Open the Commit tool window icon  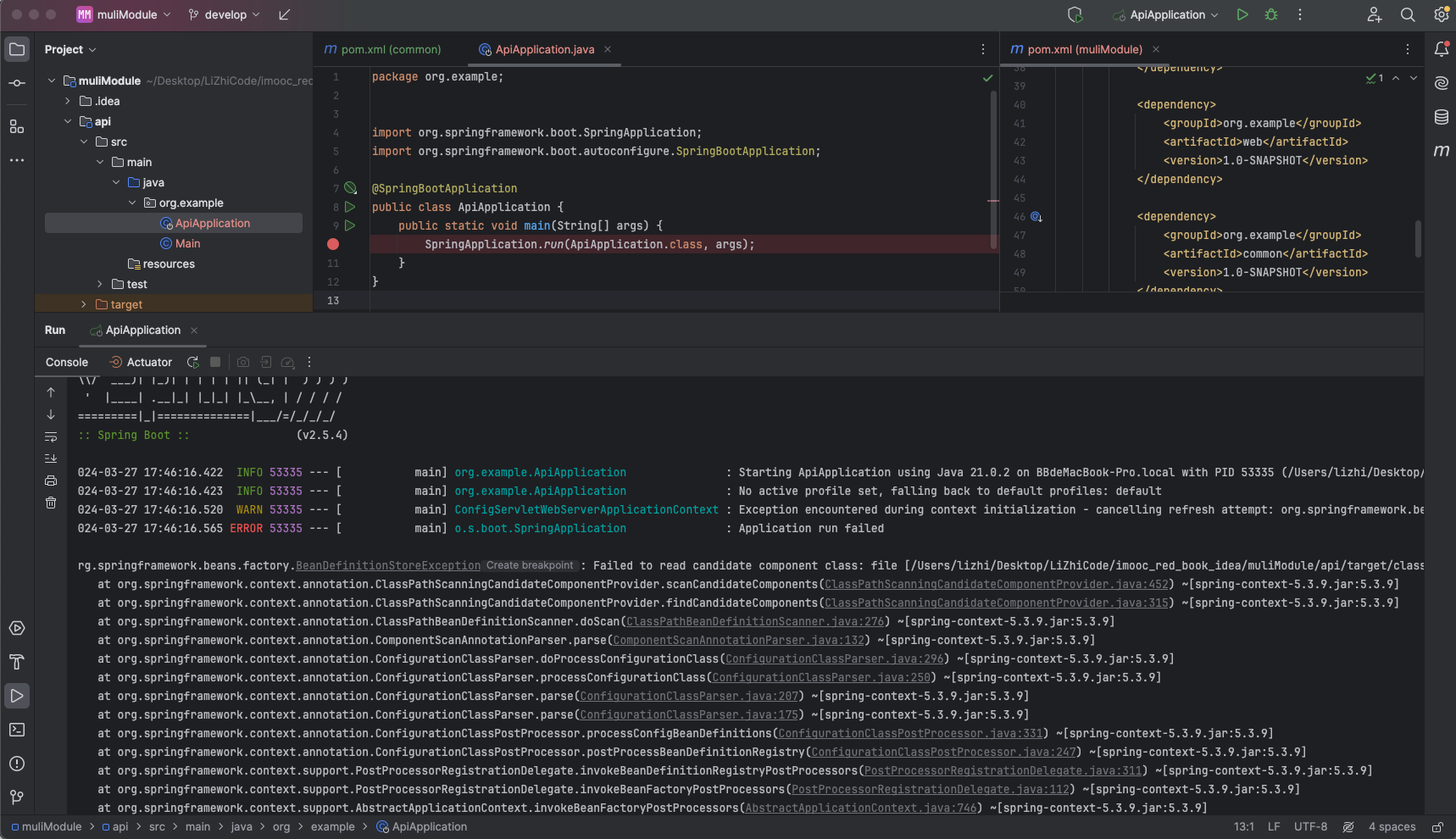tap(17, 83)
